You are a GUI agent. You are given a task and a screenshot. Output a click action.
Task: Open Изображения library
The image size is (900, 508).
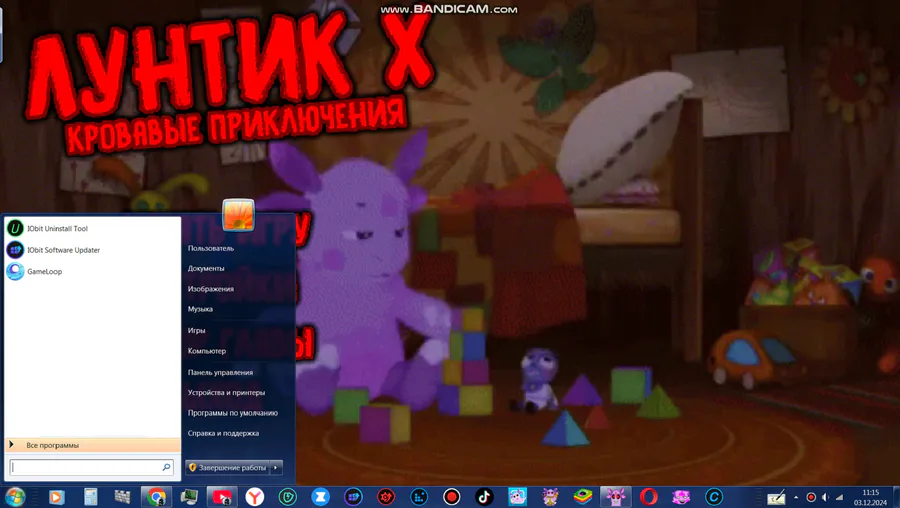(x=210, y=289)
